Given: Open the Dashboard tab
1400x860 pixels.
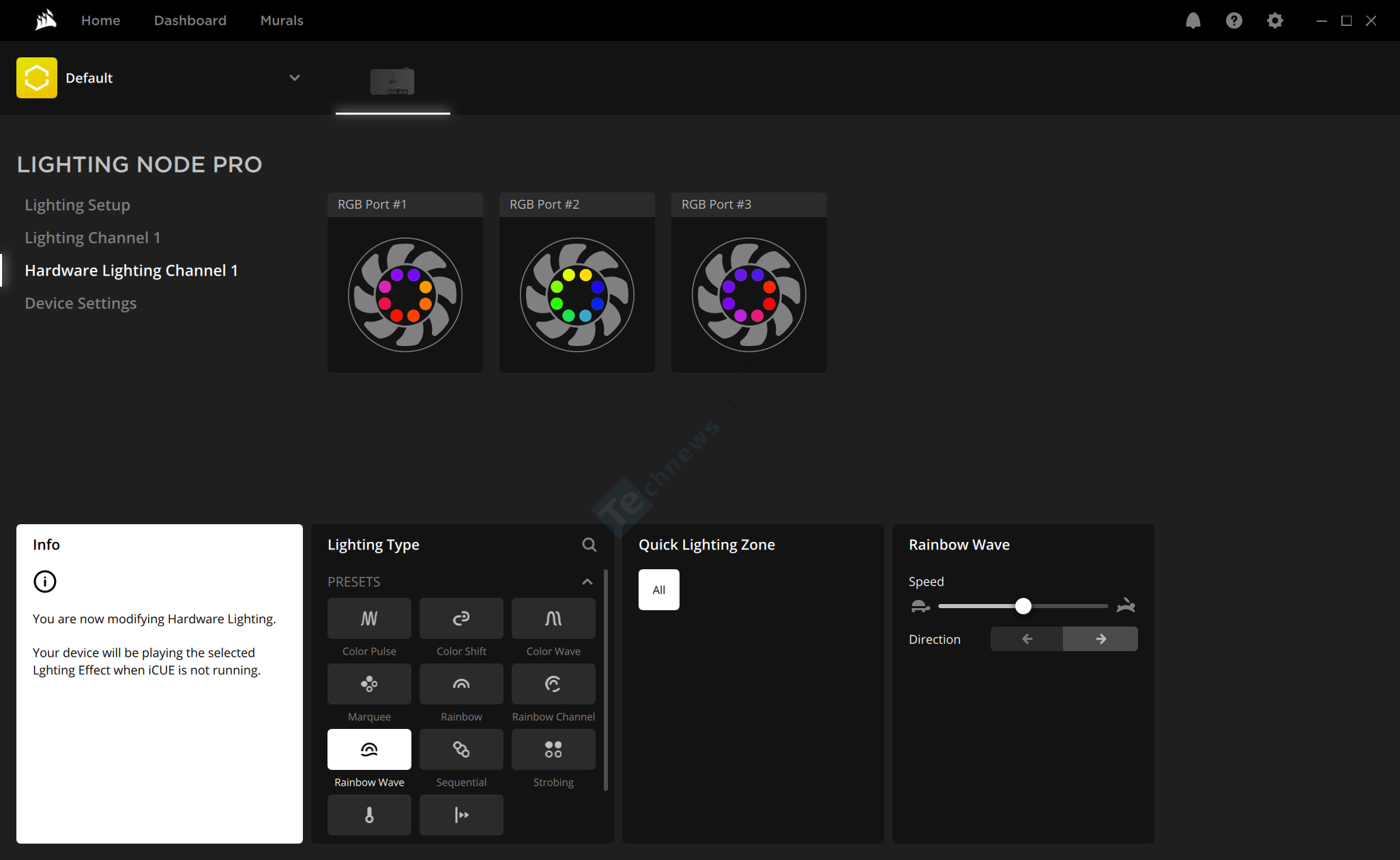Looking at the screenshot, I should pos(190,20).
